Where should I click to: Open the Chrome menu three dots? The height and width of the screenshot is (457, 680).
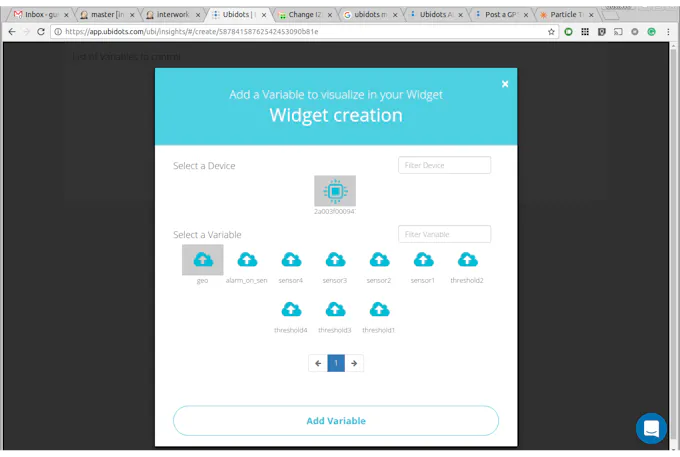pyautogui.click(x=668, y=32)
